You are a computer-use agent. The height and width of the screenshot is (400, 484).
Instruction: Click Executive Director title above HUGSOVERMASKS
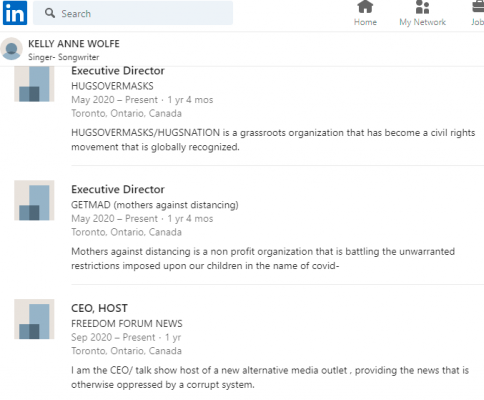pyautogui.click(x=118, y=71)
